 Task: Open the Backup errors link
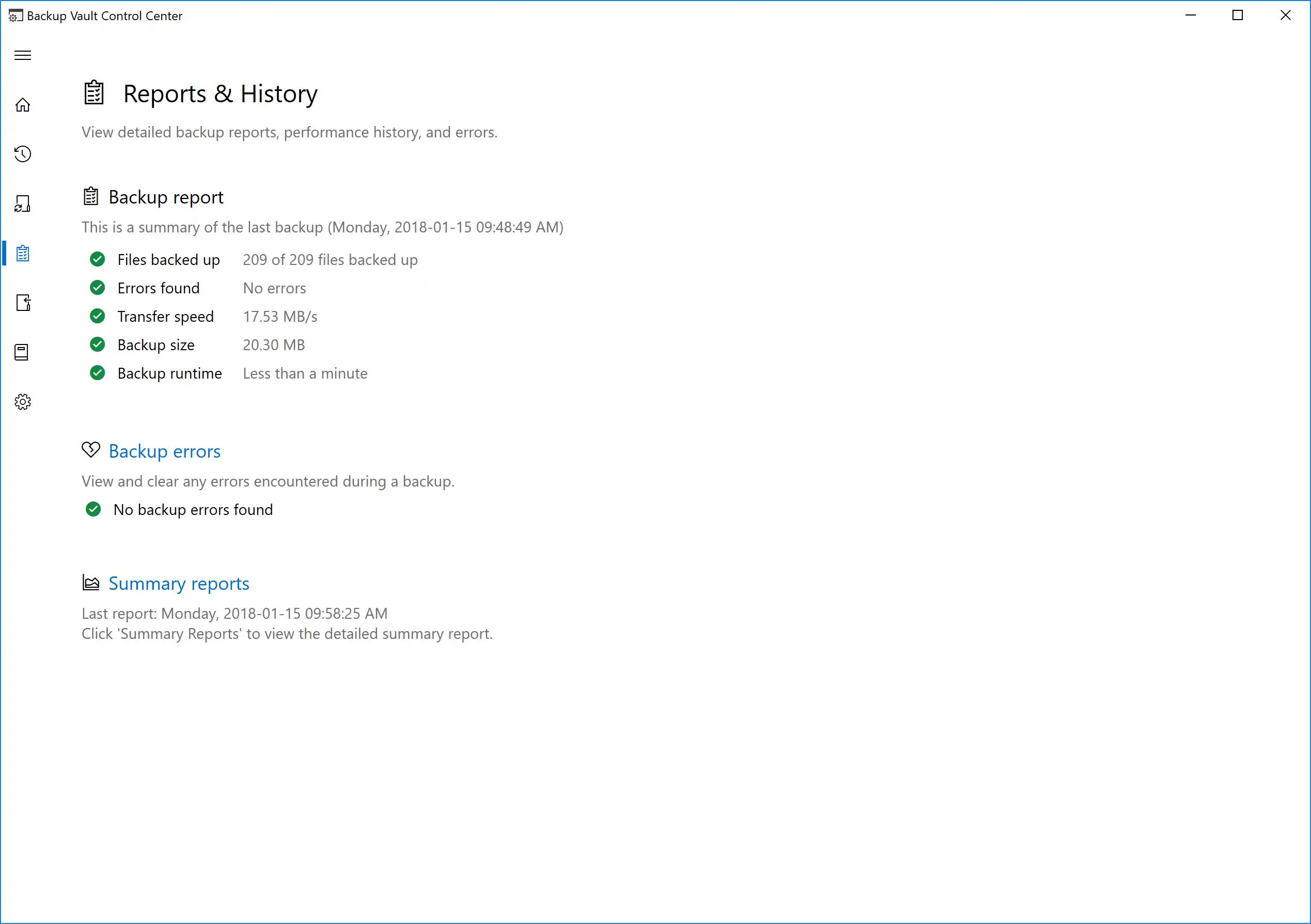coord(164,451)
